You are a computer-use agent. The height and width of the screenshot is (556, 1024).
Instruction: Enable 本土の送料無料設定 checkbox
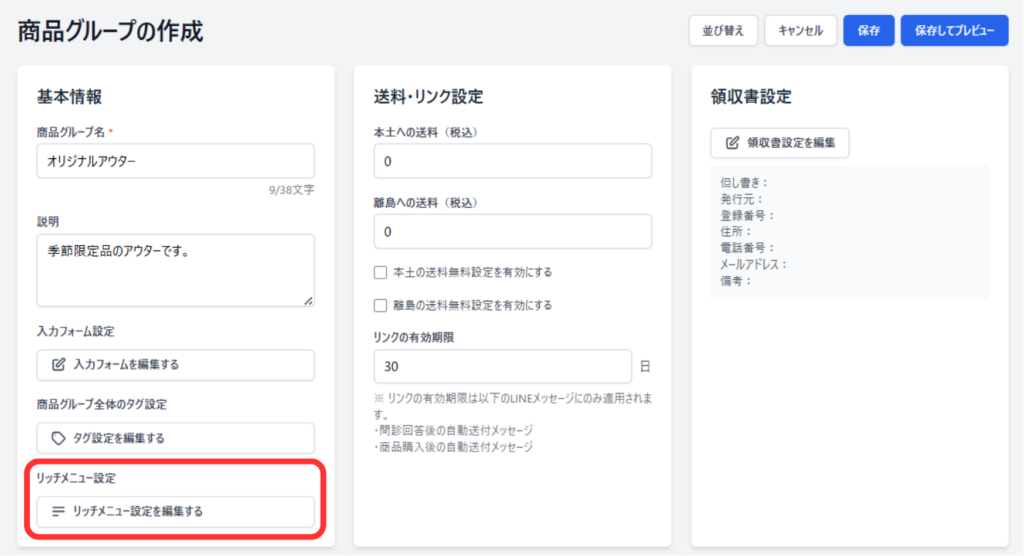pos(380,272)
